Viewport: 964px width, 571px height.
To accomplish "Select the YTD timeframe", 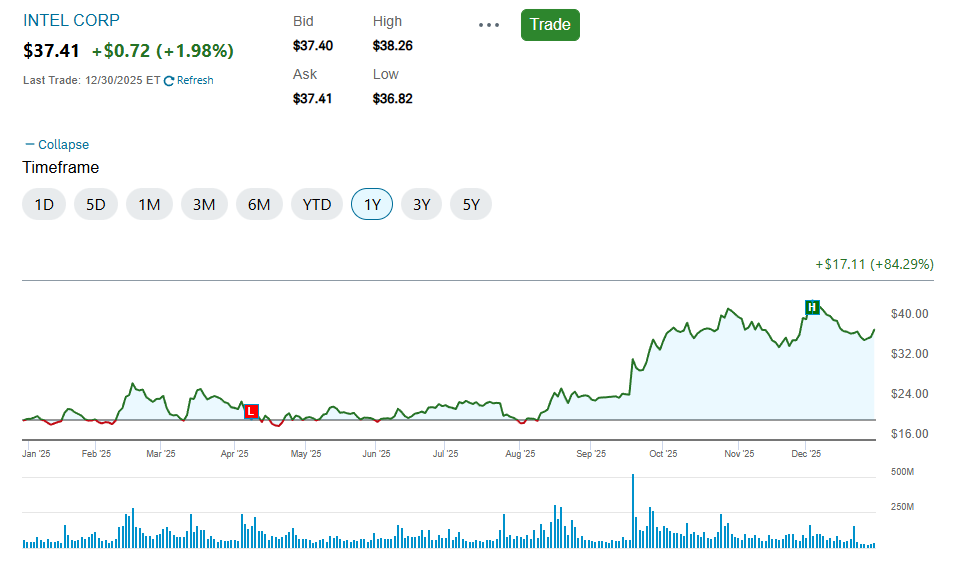I will coord(317,204).
